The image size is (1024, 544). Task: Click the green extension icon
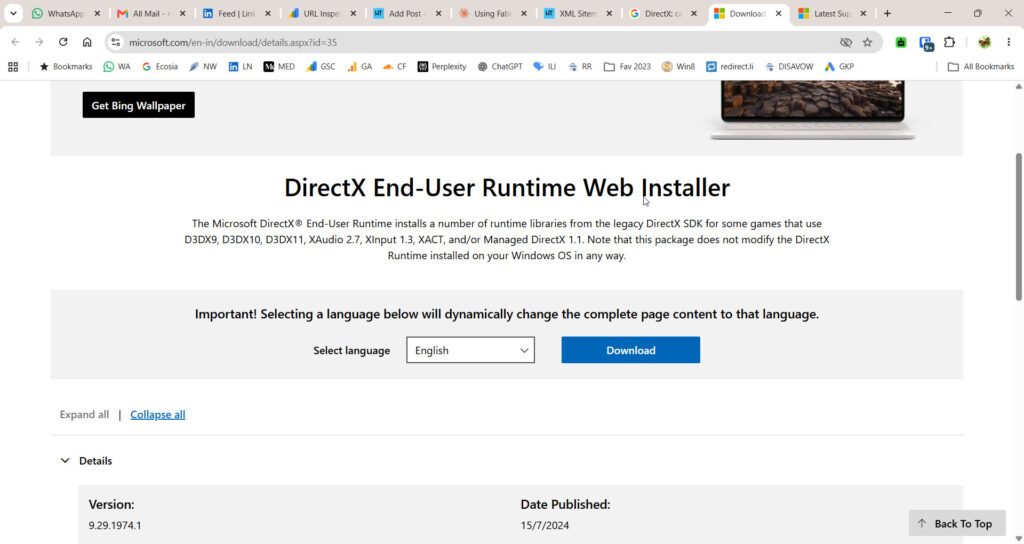901,42
